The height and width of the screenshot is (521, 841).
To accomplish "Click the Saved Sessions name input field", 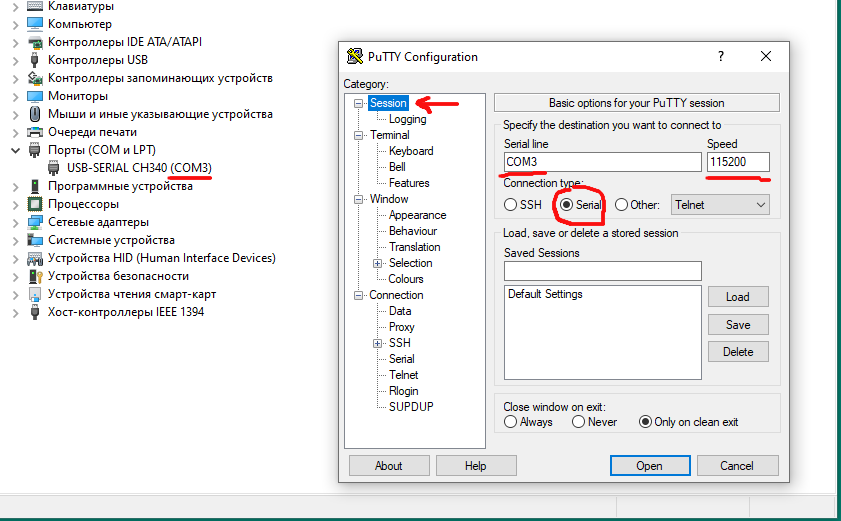I will (602, 271).
